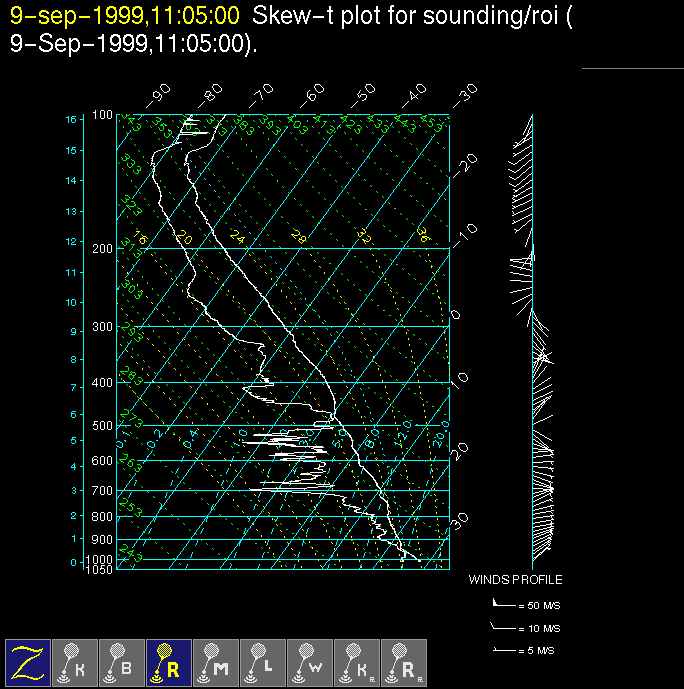Viewport: 684px width, 689px height.
Task: Choose the M balloon sounding icon
Action: pos(216,662)
